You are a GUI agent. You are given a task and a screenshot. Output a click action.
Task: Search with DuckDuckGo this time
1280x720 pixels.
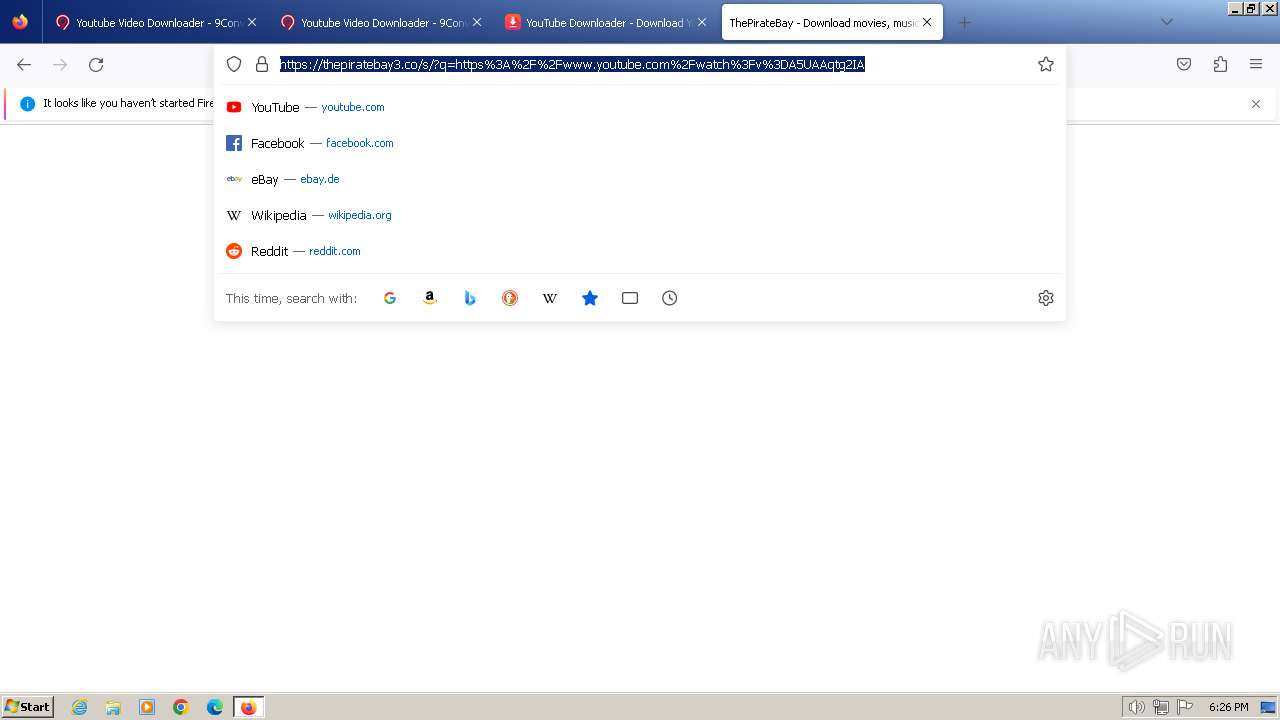pos(510,298)
